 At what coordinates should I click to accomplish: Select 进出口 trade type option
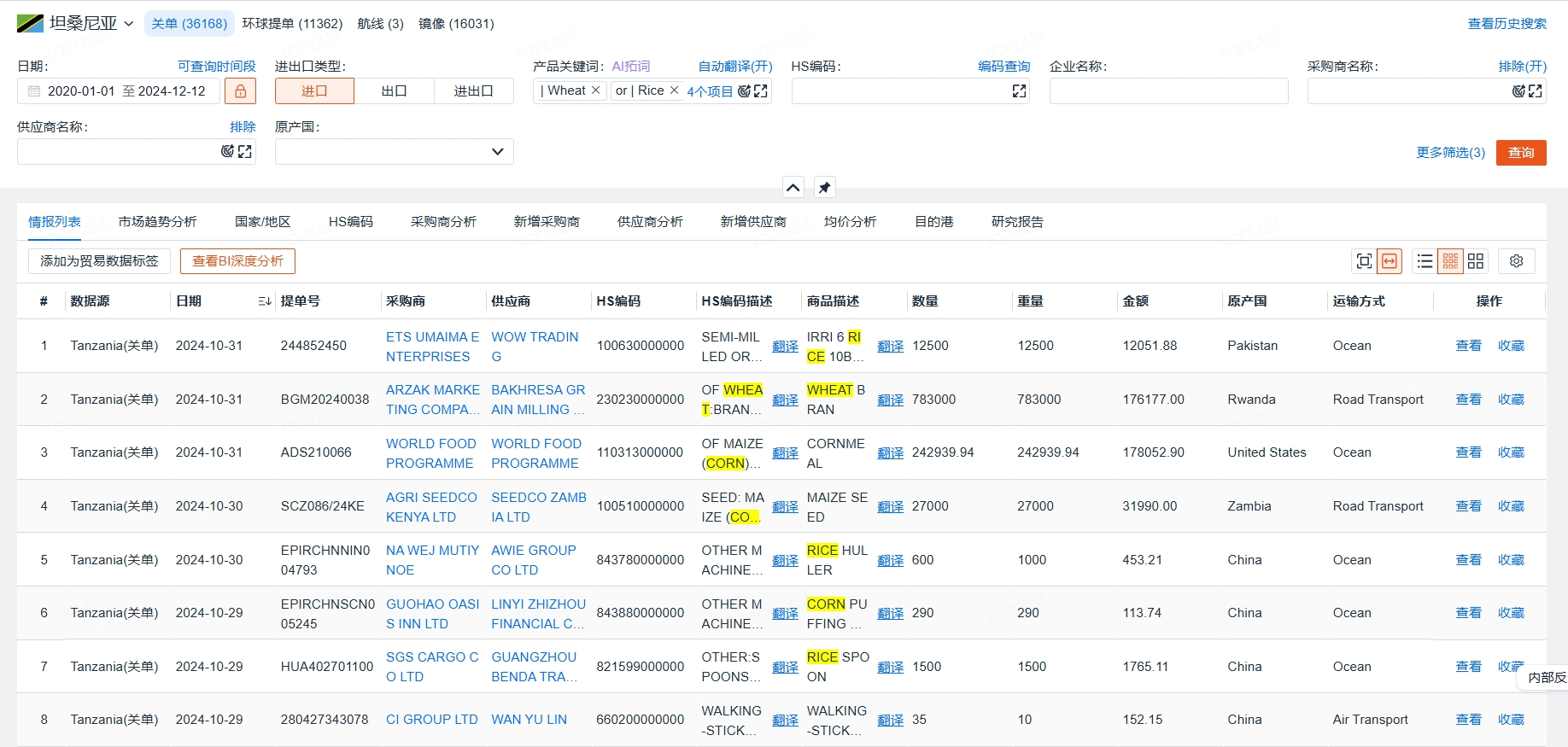473,91
